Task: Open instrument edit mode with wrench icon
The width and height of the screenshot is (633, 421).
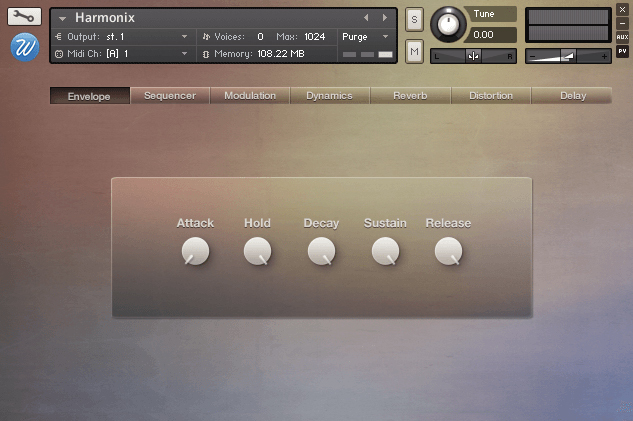Action: click(24, 17)
